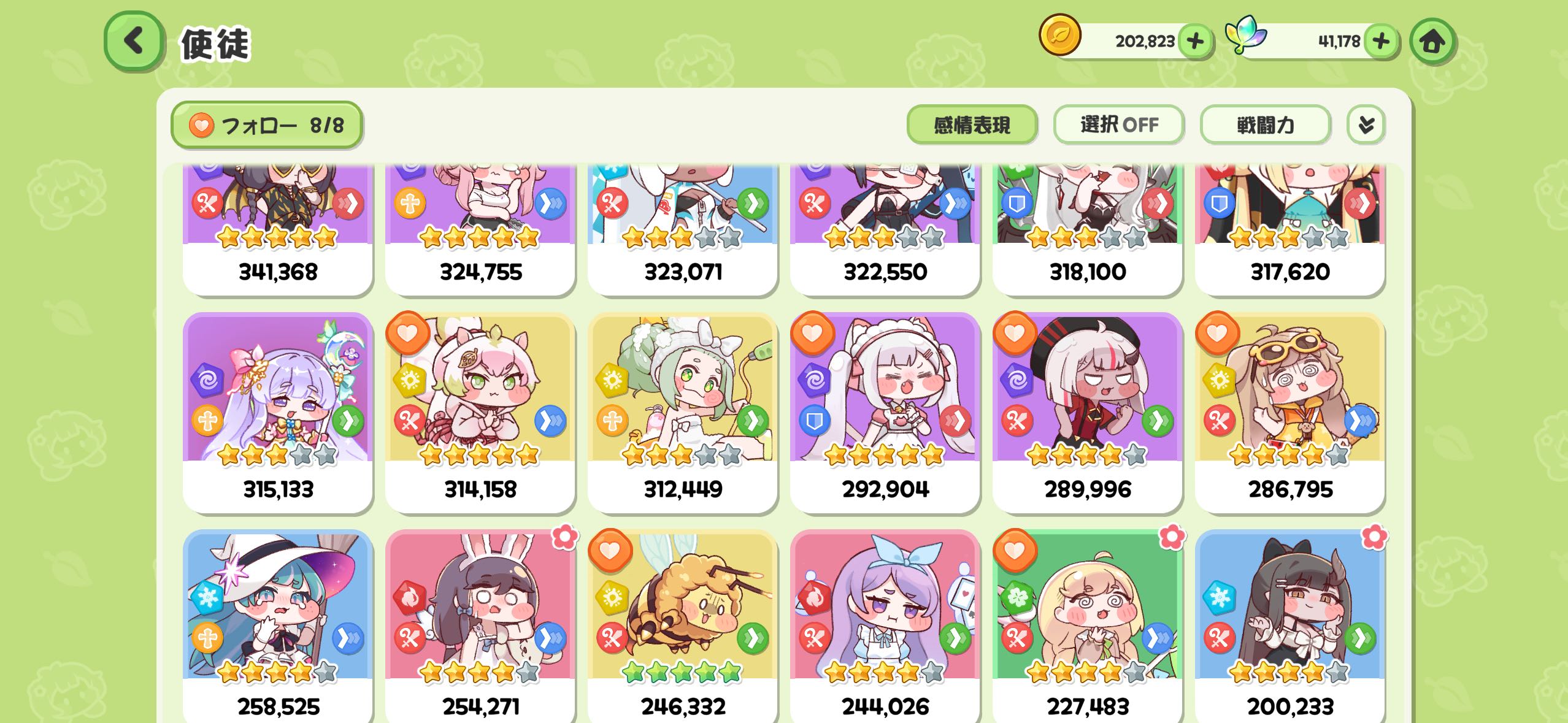Toggle follow heart on 246,332 bee character
The height and width of the screenshot is (723, 1568).
coord(610,550)
